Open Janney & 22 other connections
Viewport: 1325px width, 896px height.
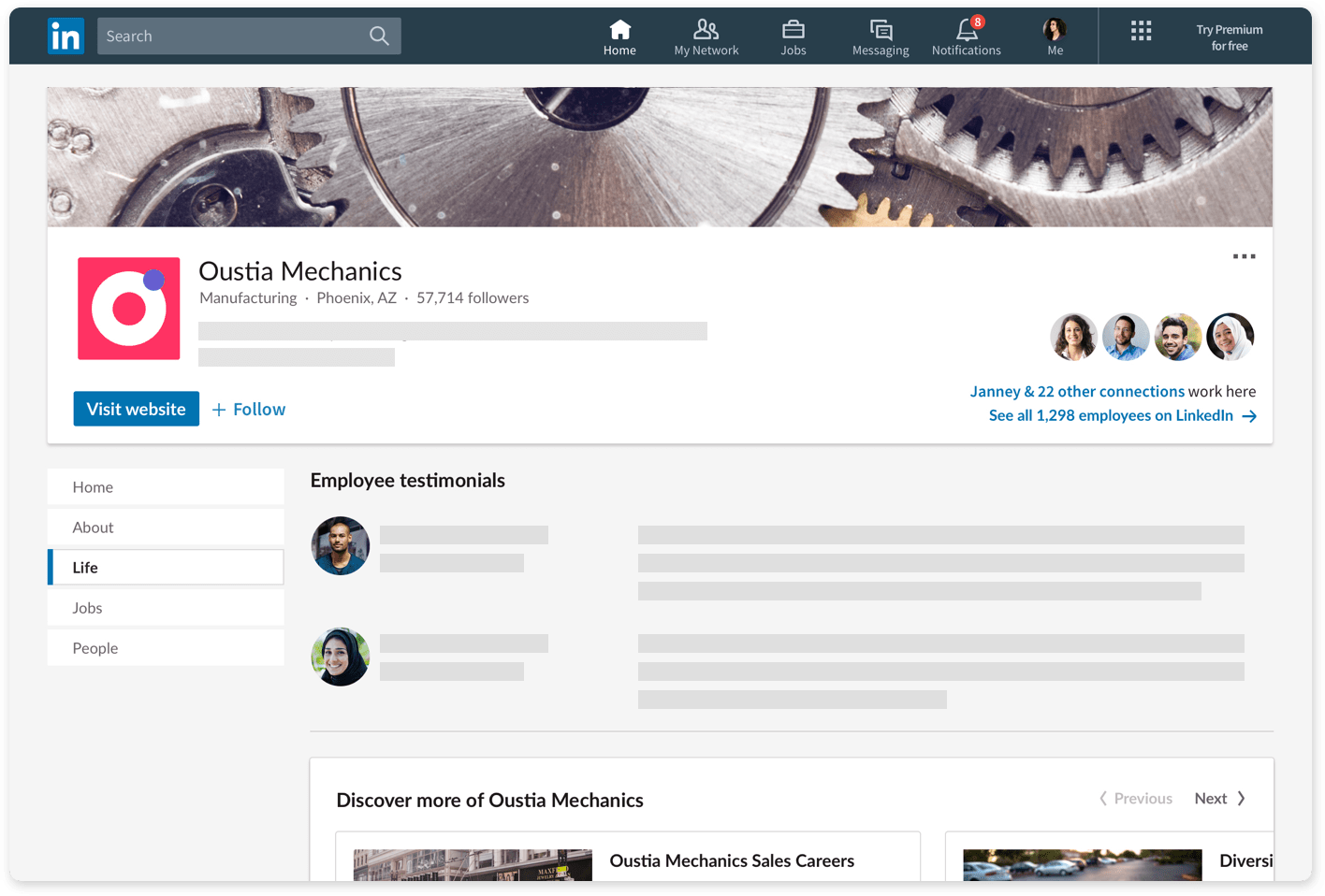(x=1076, y=391)
